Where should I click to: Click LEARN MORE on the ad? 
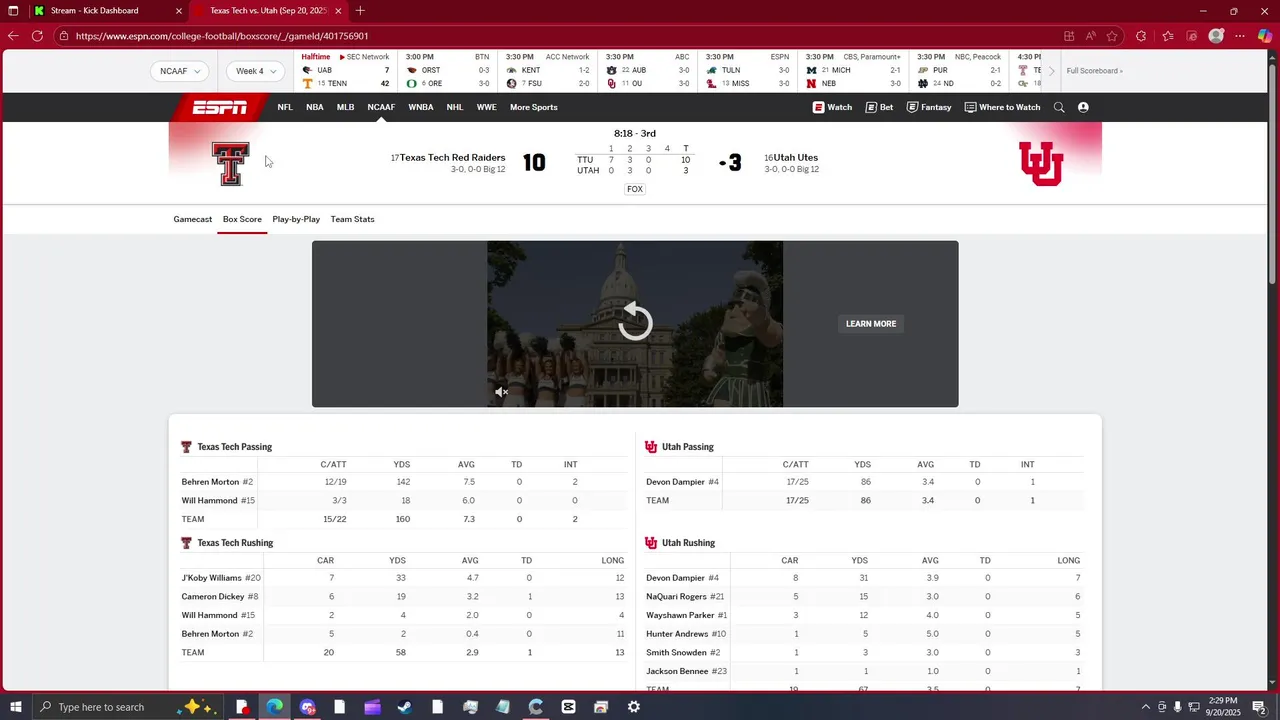(x=871, y=324)
